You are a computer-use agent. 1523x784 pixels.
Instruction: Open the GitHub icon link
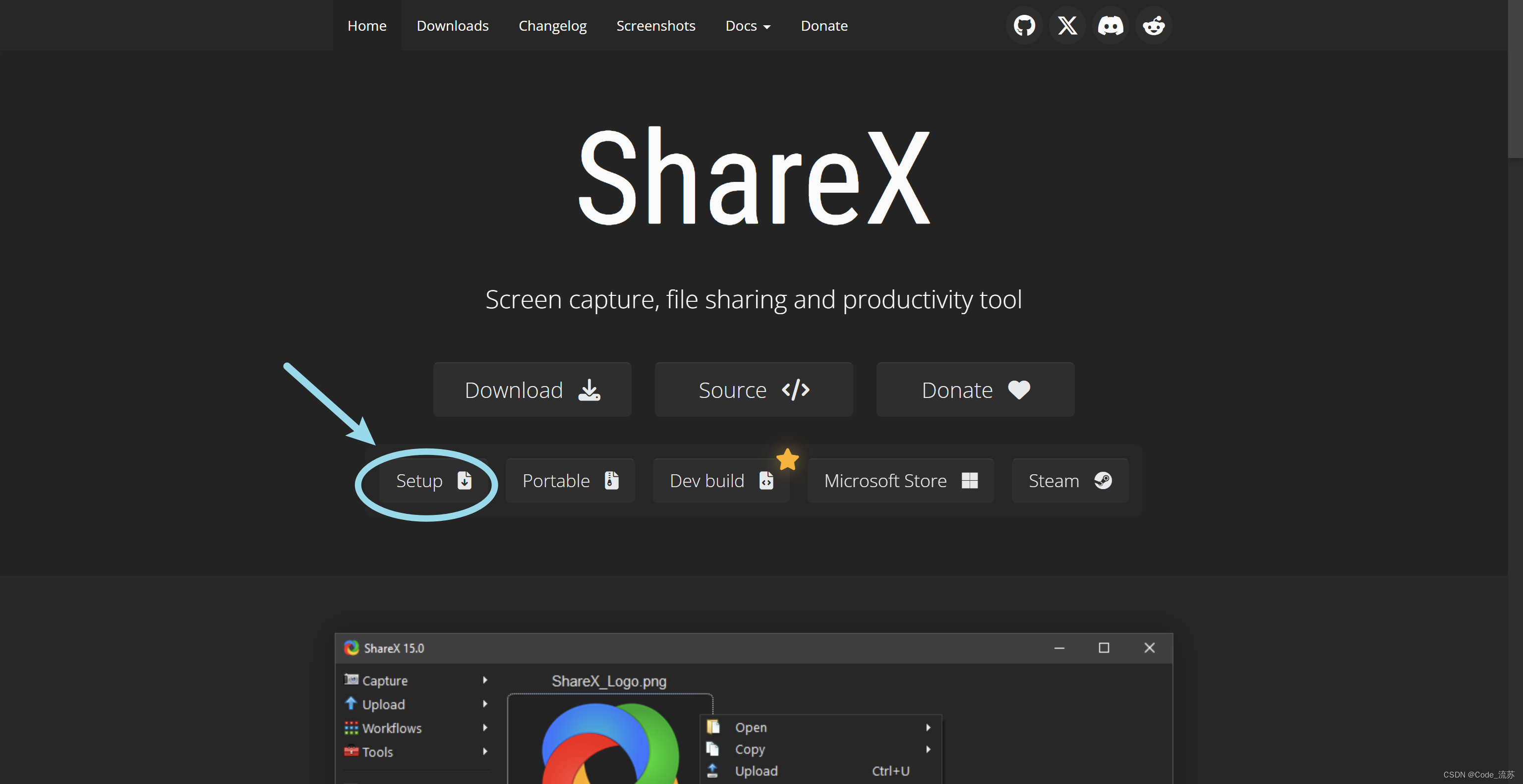(x=1024, y=25)
